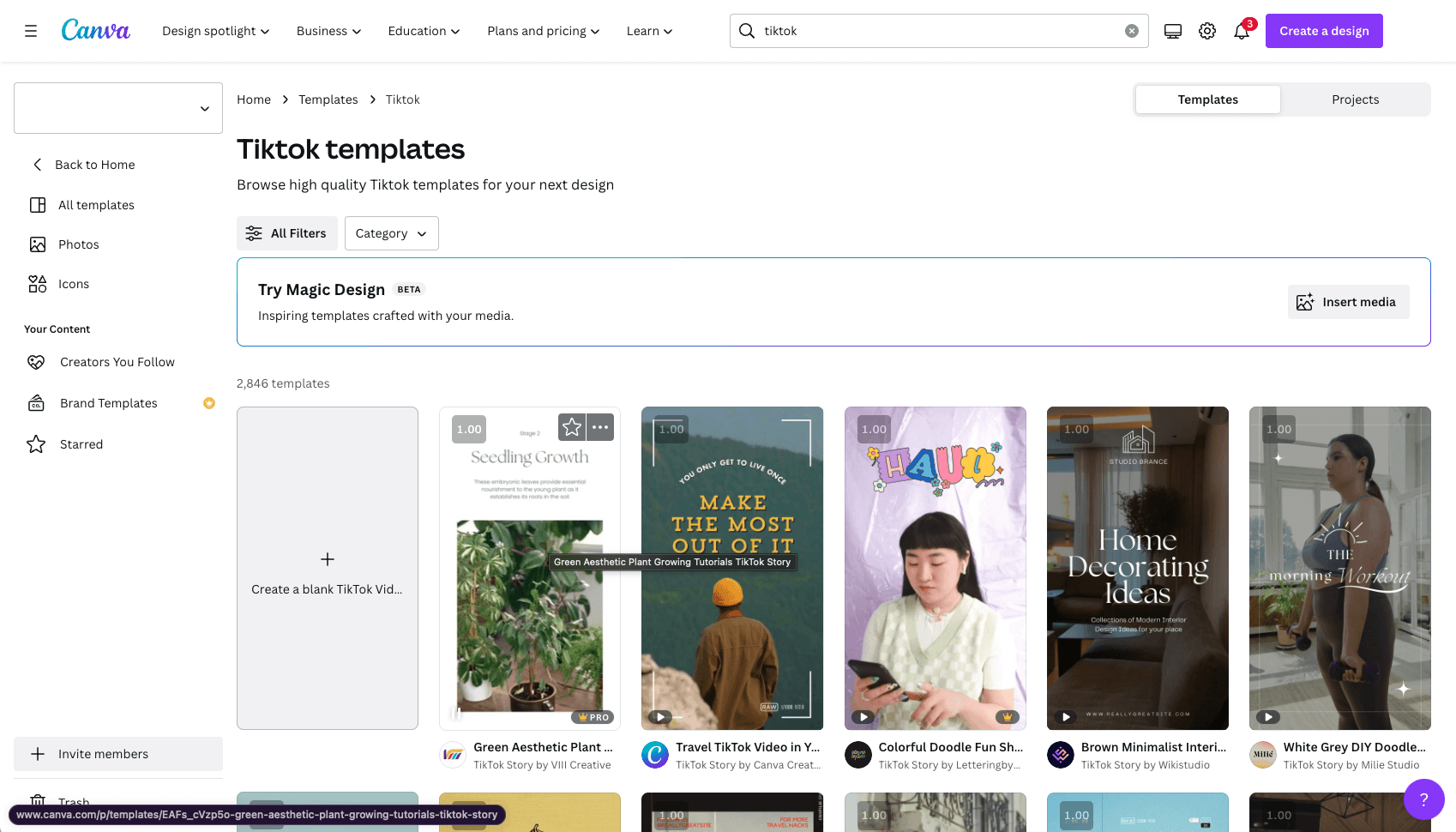
Task: Open Letteringby creator avatar
Action: (x=858, y=755)
